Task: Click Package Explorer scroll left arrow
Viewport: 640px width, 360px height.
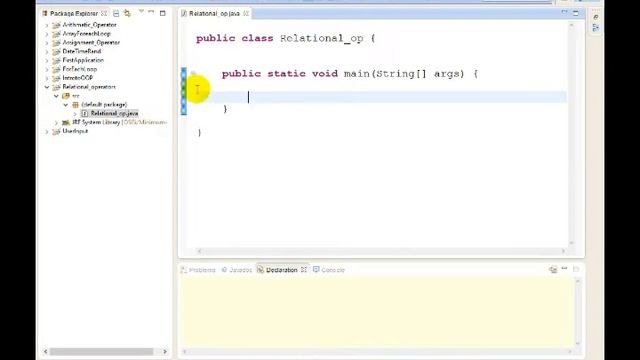Action: [45, 351]
